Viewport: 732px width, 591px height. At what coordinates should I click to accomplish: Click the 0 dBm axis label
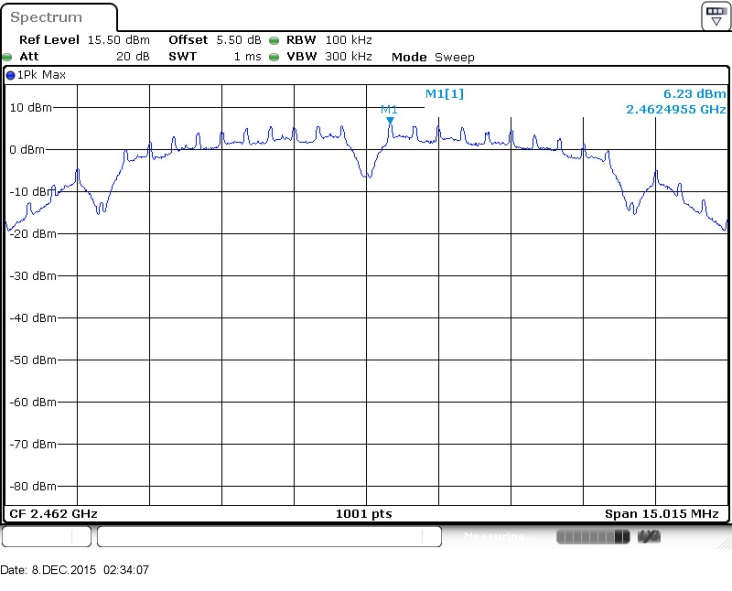click(27, 150)
